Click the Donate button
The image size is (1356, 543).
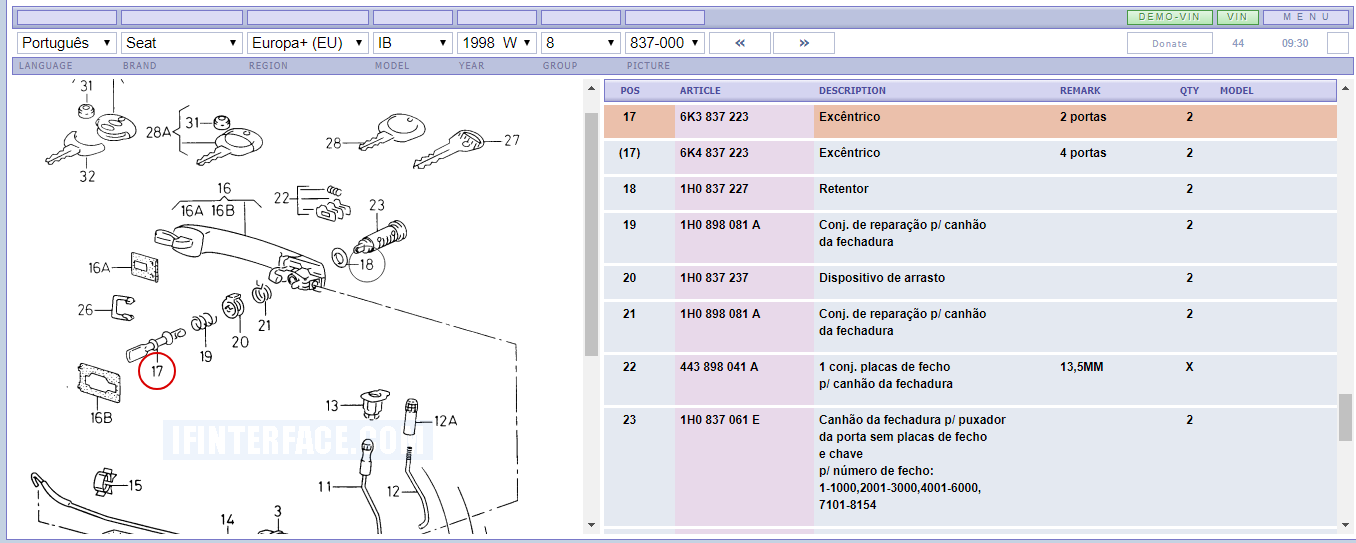coord(1170,43)
